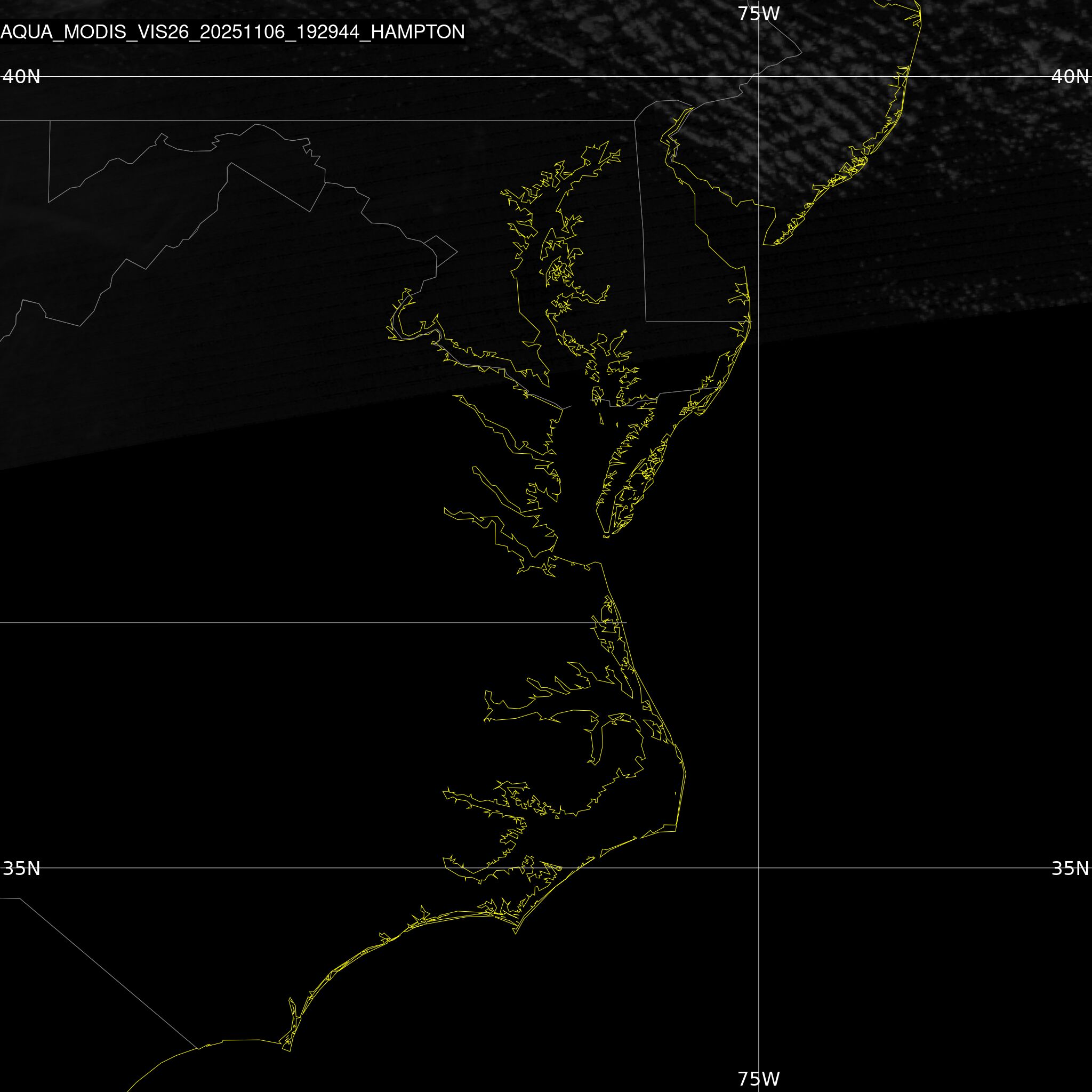Click the left 35N latitude label
Image resolution: width=1092 pixels, height=1092 pixels.
click(x=21, y=868)
